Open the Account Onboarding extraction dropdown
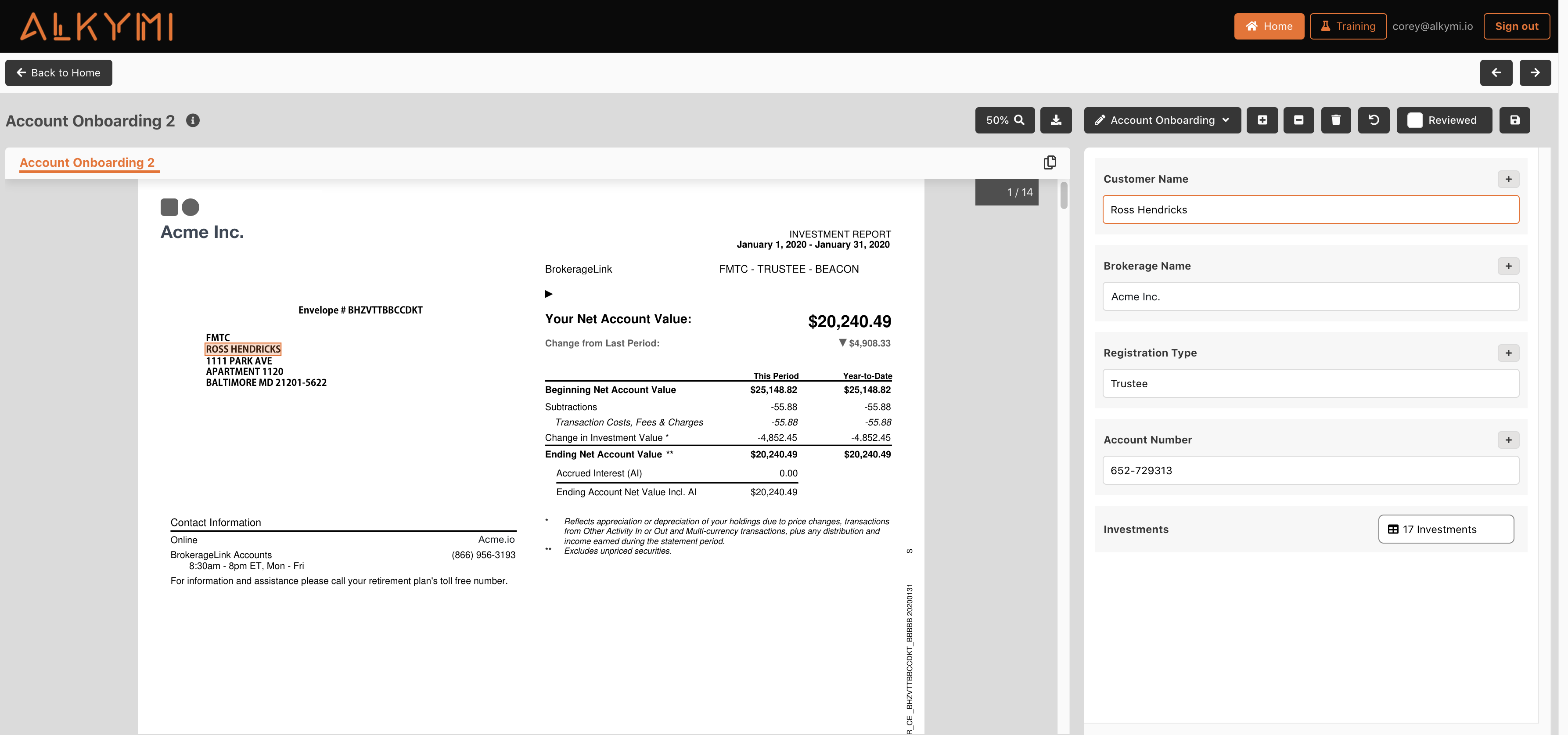Image resolution: width=1568 pixels, height=735 pixels. 1162,120
